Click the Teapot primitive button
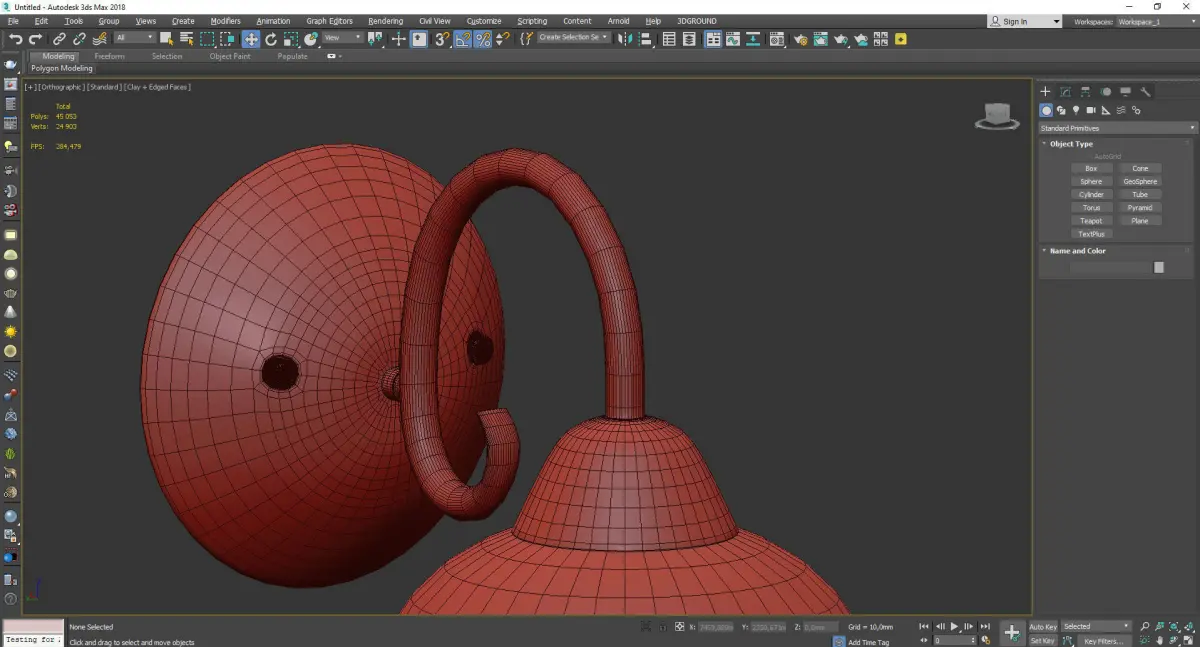 (x=1091, y=221)
